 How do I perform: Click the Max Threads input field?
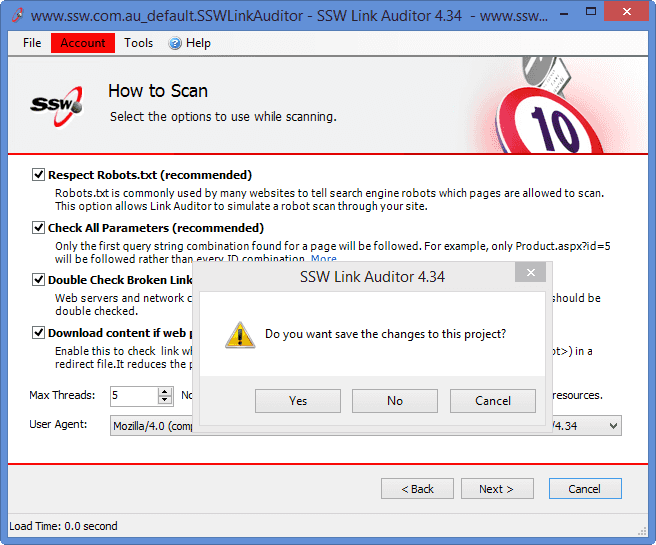[x=130, y=395]
